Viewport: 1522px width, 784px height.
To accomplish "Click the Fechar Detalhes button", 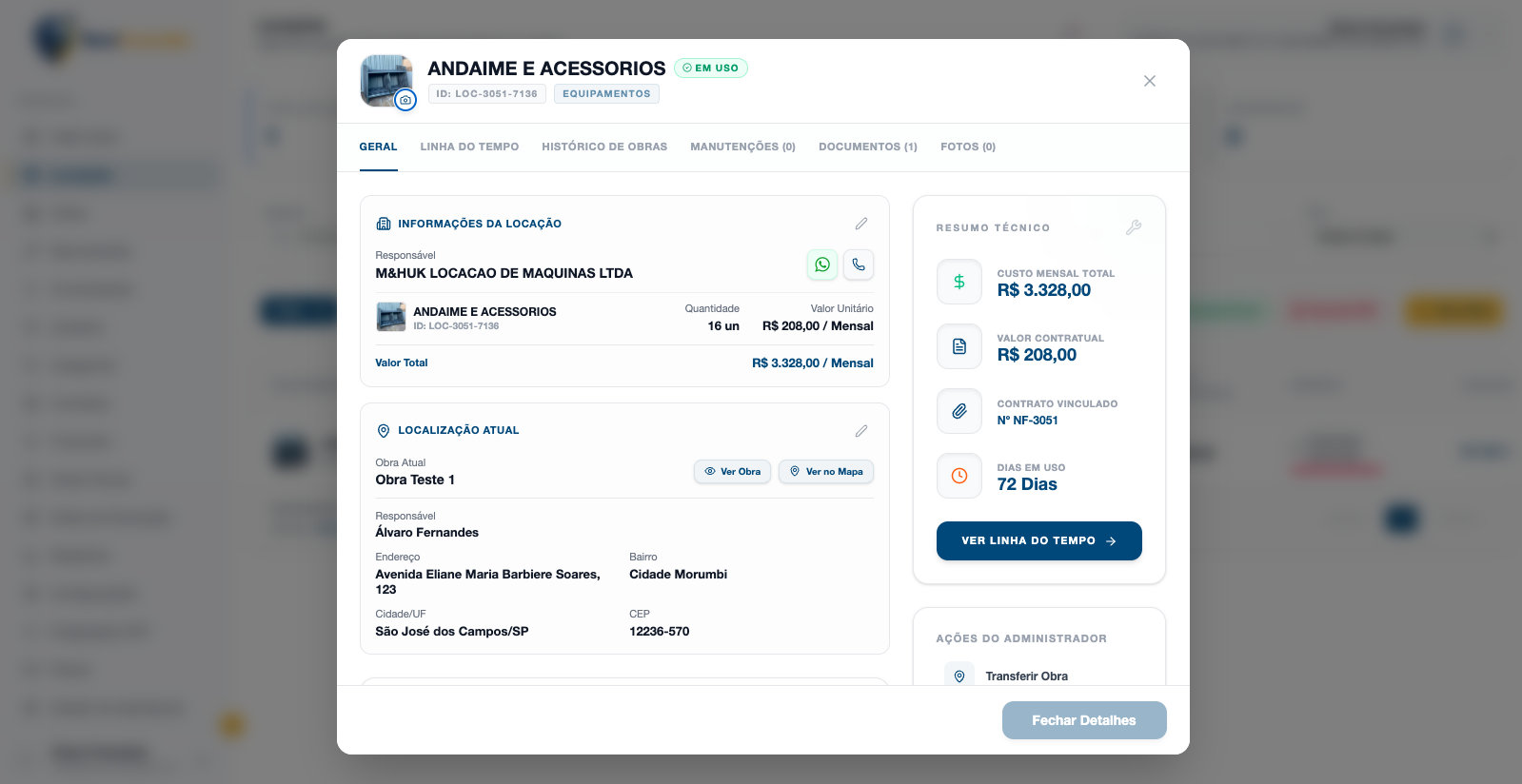I will (x=1084, y=720).
